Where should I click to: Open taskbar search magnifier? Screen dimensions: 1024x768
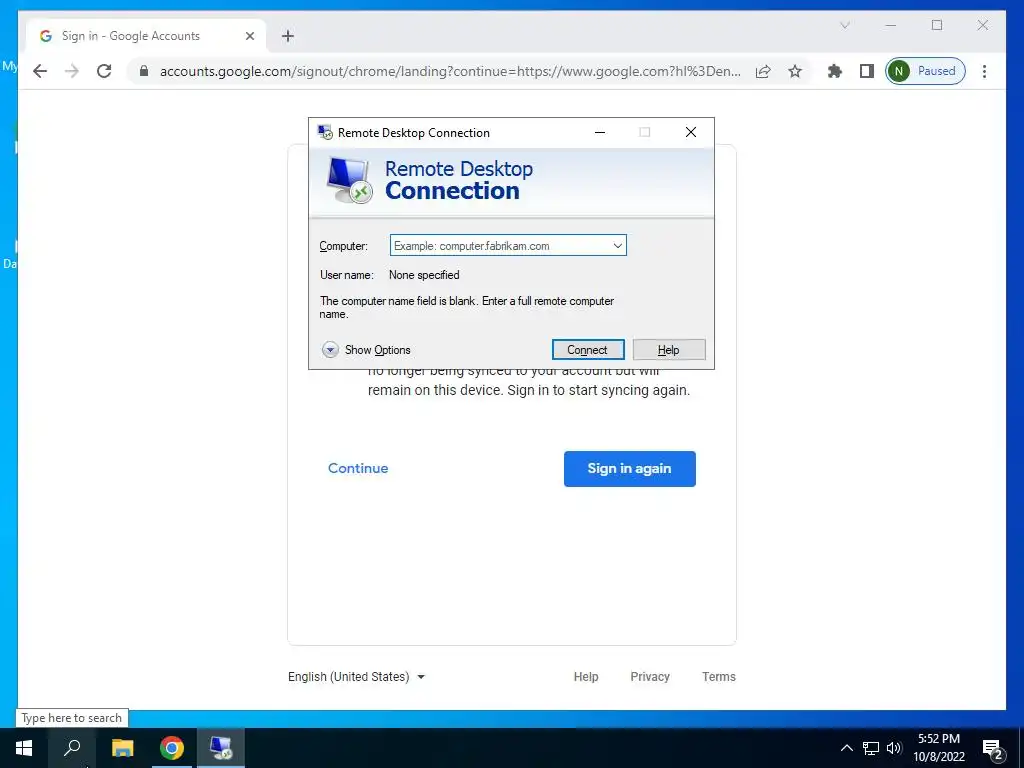pos(72,748)
